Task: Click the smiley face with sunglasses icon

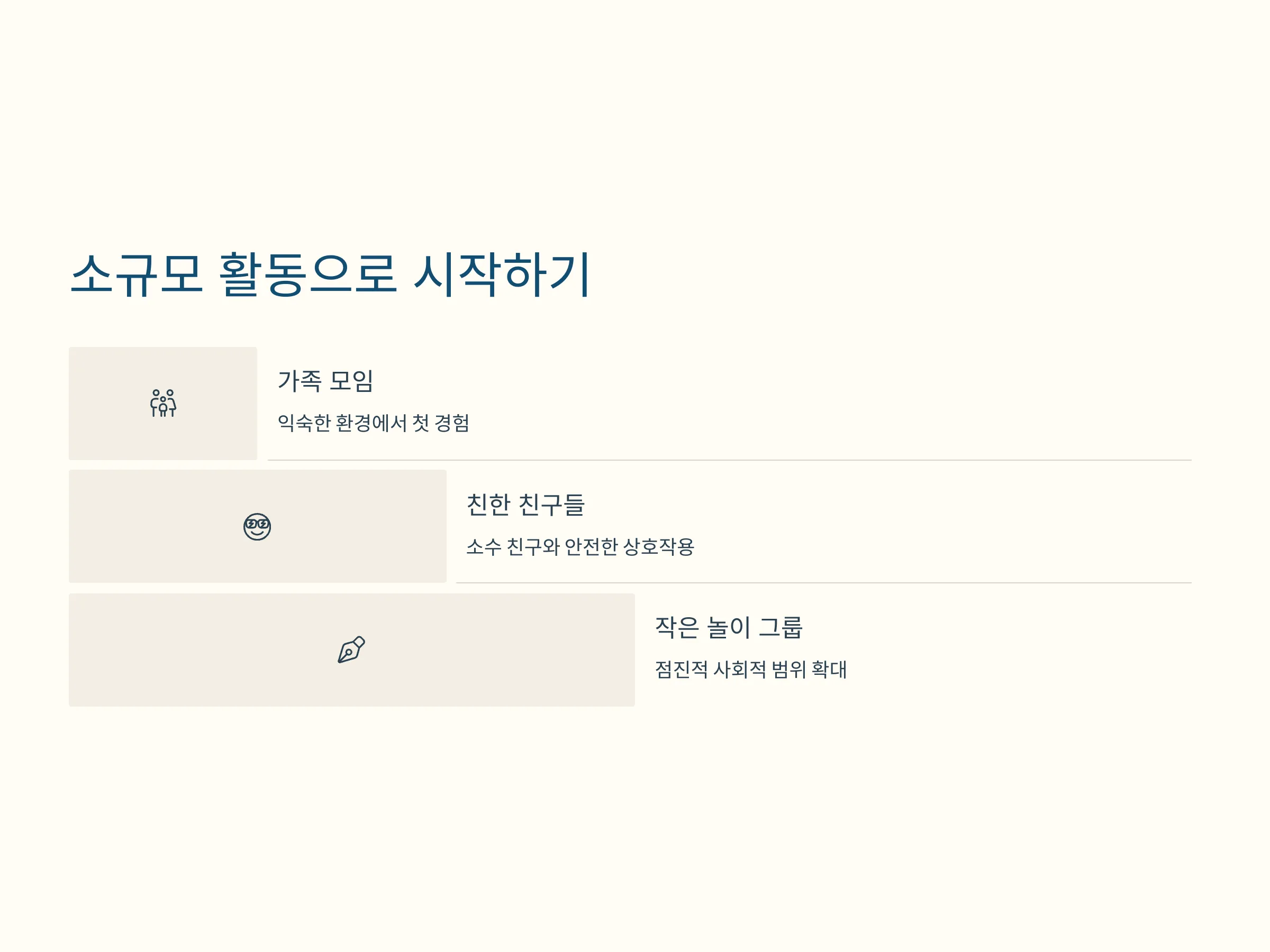Action: tap(257, 526)
